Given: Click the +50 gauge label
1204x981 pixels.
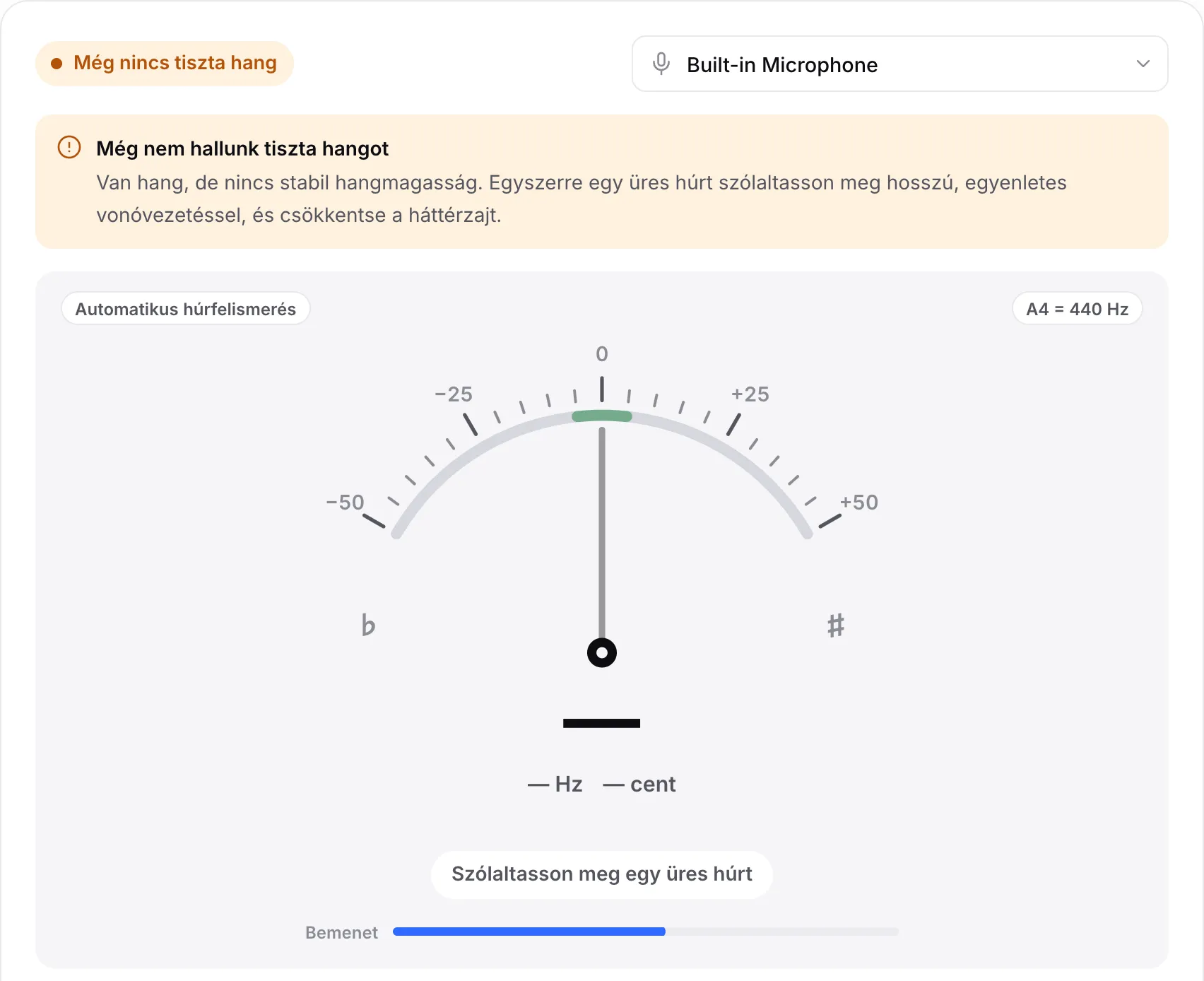Looking at the screenshot, I should (x=858, y=502).
